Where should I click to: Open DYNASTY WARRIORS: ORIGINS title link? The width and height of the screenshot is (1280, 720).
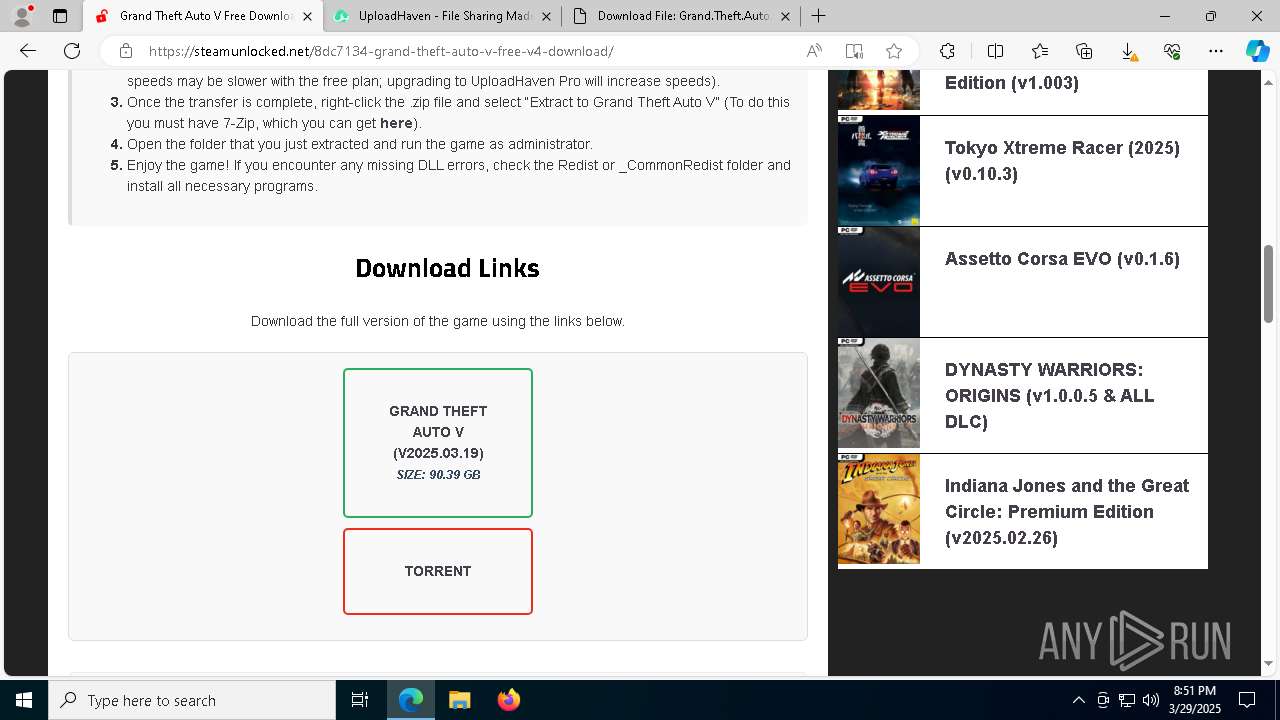coord(1049,396)
